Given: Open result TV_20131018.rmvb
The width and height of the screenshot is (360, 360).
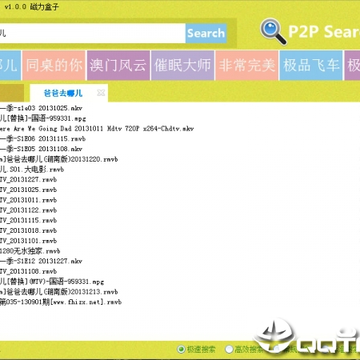Looking at the screenshot, I should (28, 231).
